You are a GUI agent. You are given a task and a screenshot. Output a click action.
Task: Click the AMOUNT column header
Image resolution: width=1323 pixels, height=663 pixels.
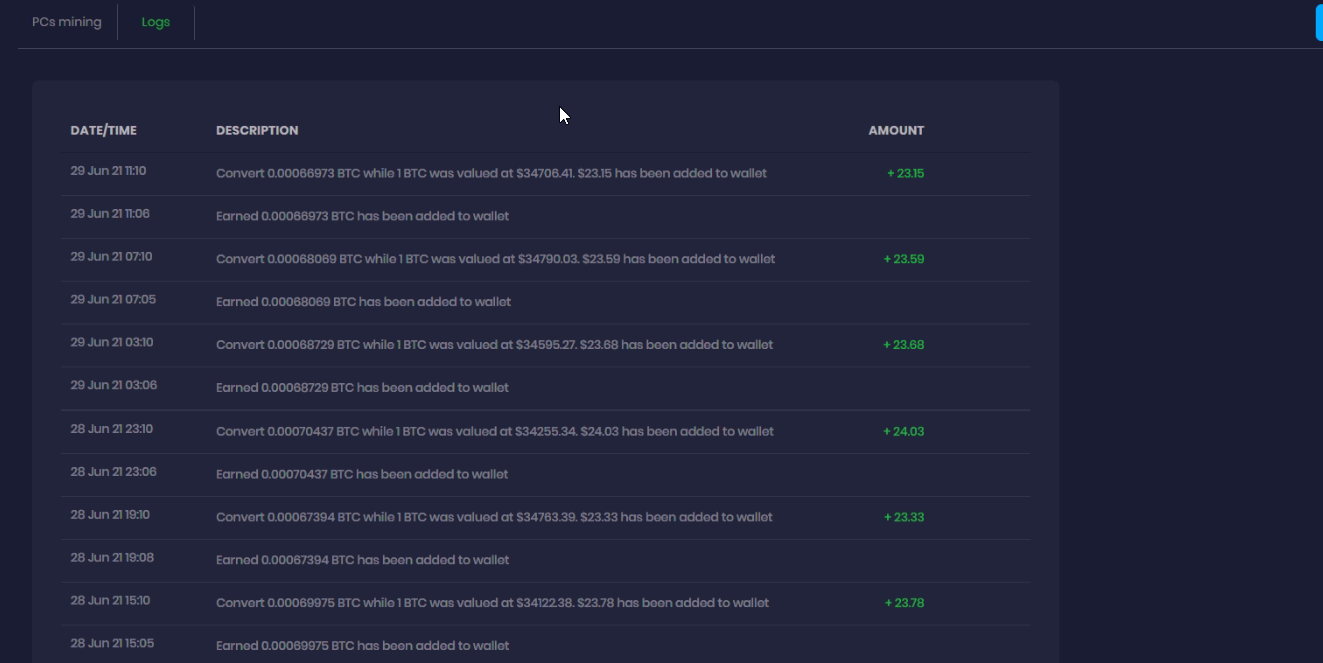click(895, 130)
